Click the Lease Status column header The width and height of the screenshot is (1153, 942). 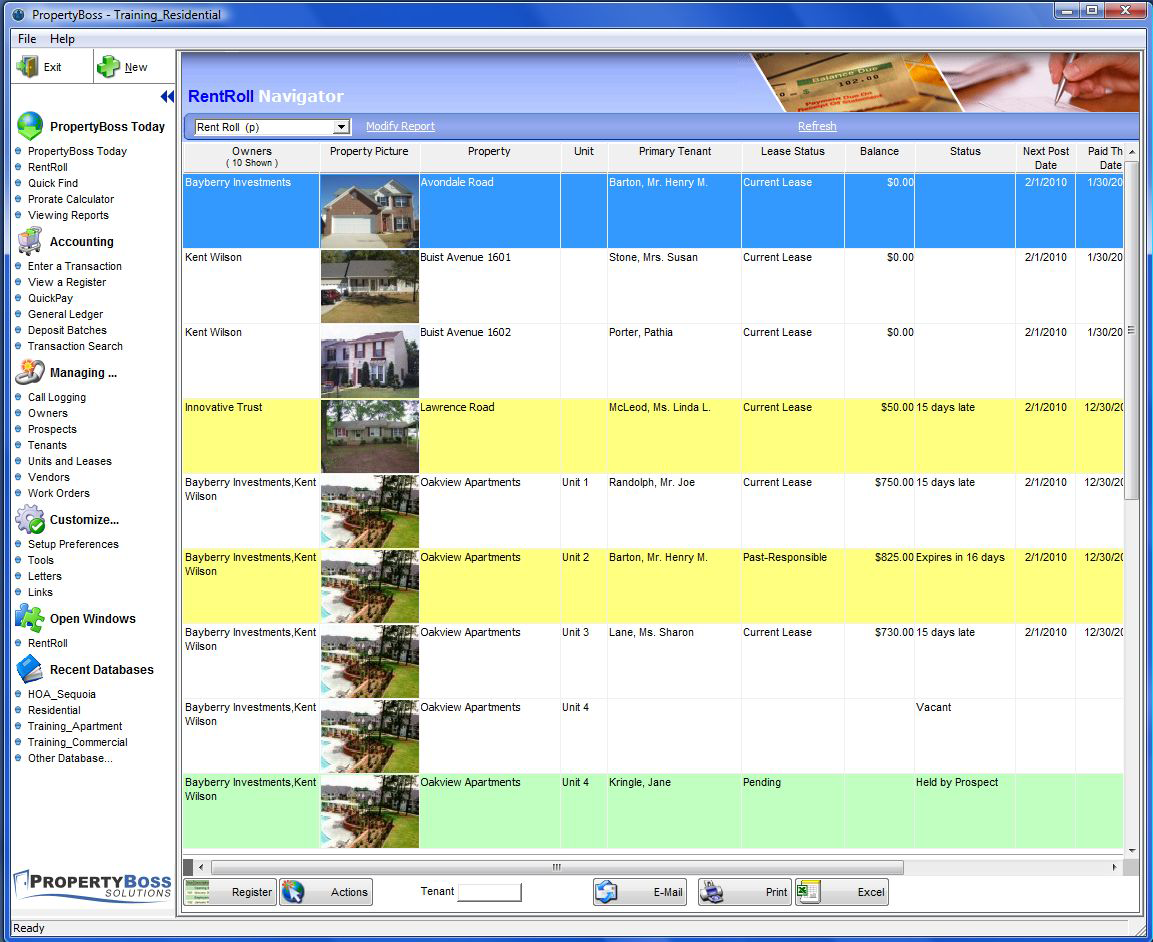793,157
